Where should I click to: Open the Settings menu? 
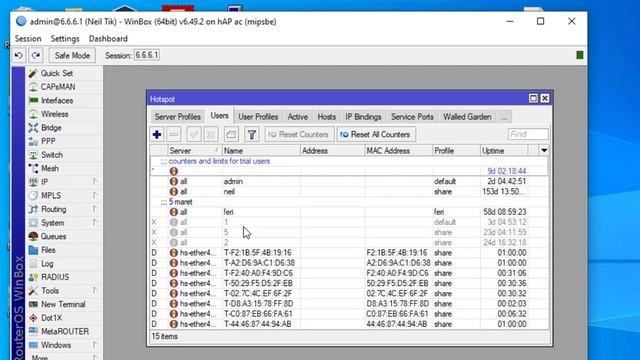[65, 39]
